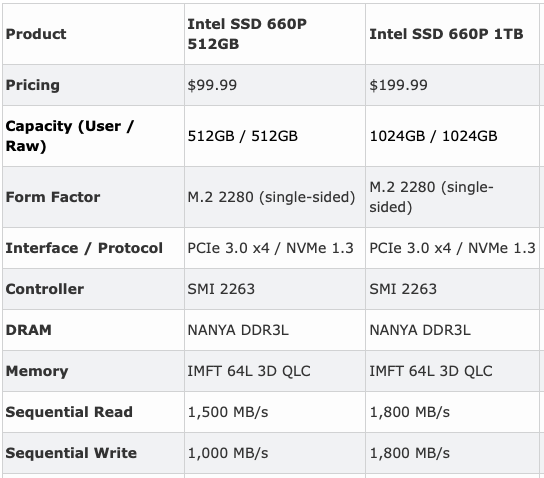Select the 1024GB / 1024GB capacity value
The width and height of the screenshot is (544, 478).
tap(433, 136)
